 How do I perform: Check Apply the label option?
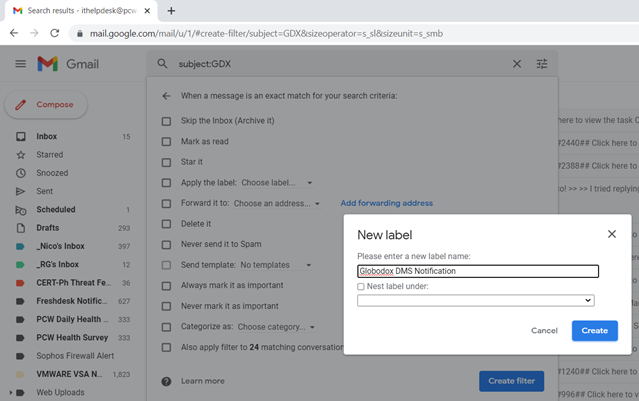166,183
